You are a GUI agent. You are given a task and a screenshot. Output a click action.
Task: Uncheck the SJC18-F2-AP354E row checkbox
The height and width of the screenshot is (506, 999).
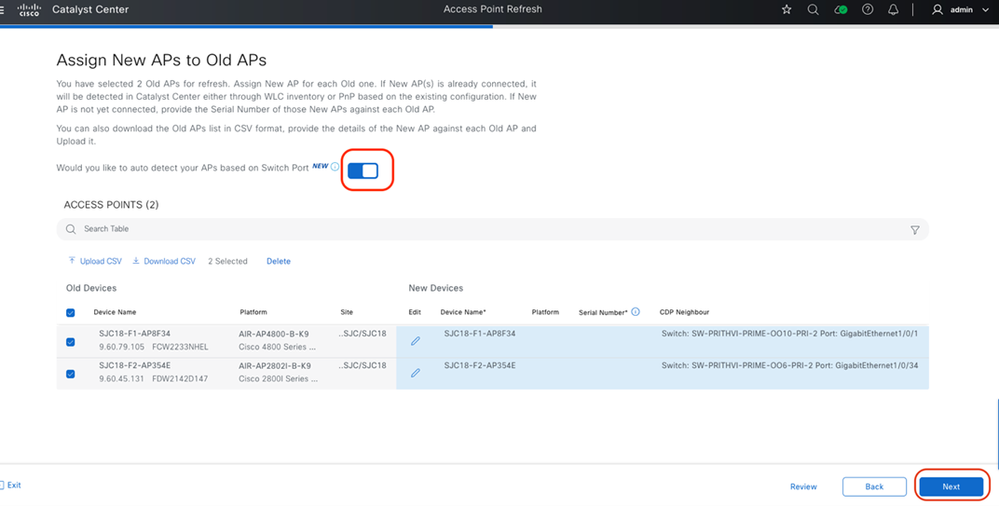pyautogui.click(x=70, y=374)
